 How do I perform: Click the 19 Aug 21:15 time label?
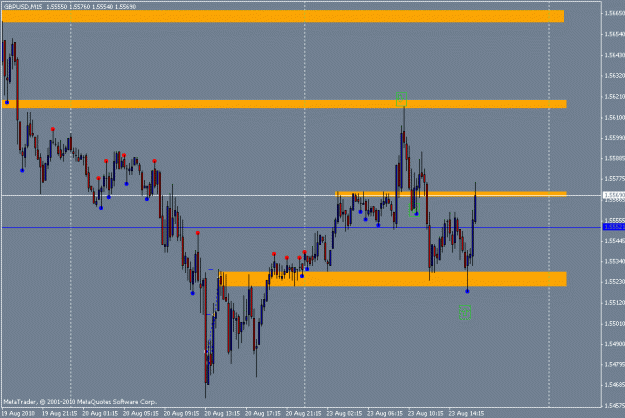pyautogui.click(x=60, y=413)
